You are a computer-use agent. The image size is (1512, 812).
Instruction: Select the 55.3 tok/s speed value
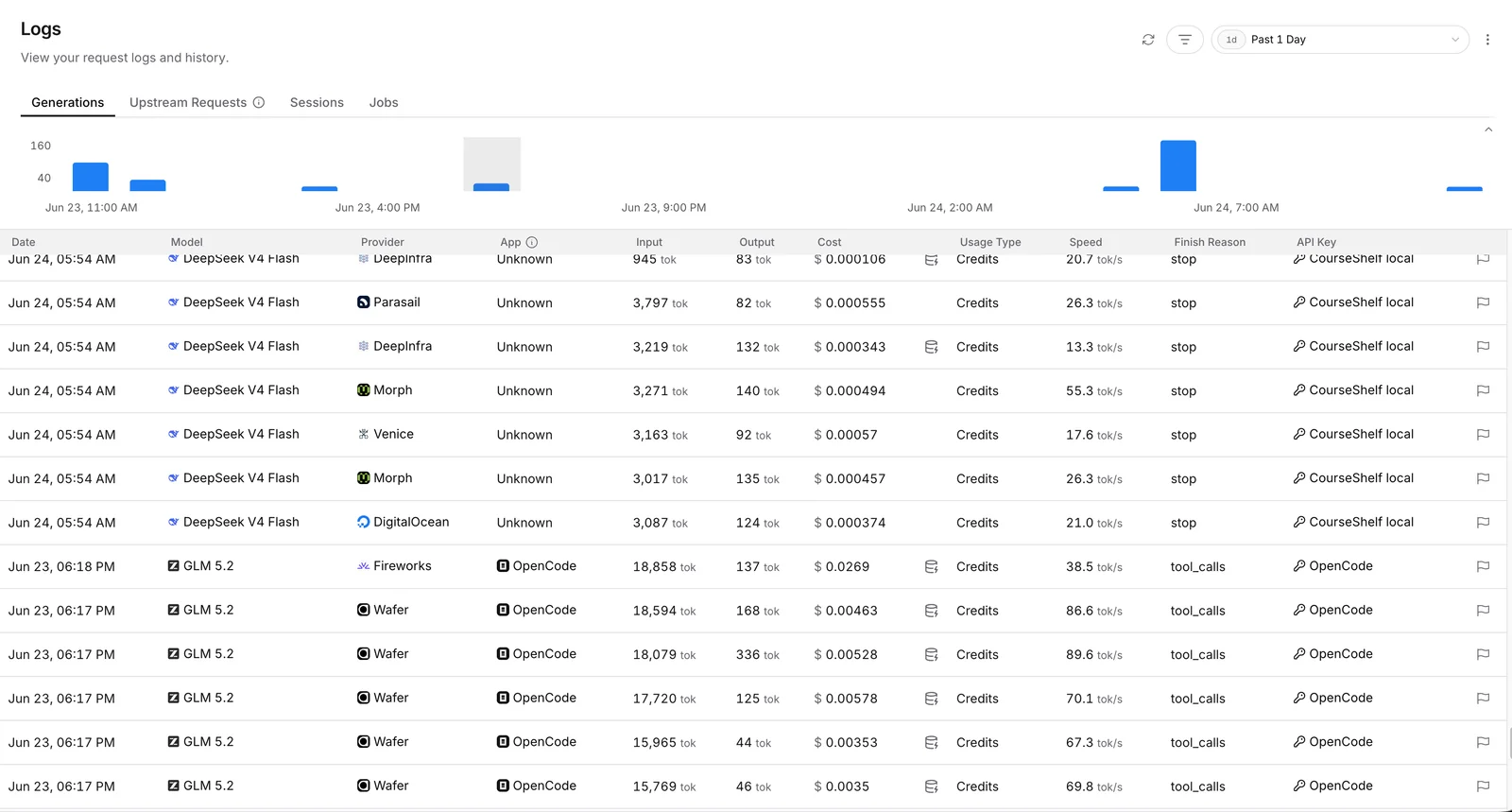tap(1094, 390)
